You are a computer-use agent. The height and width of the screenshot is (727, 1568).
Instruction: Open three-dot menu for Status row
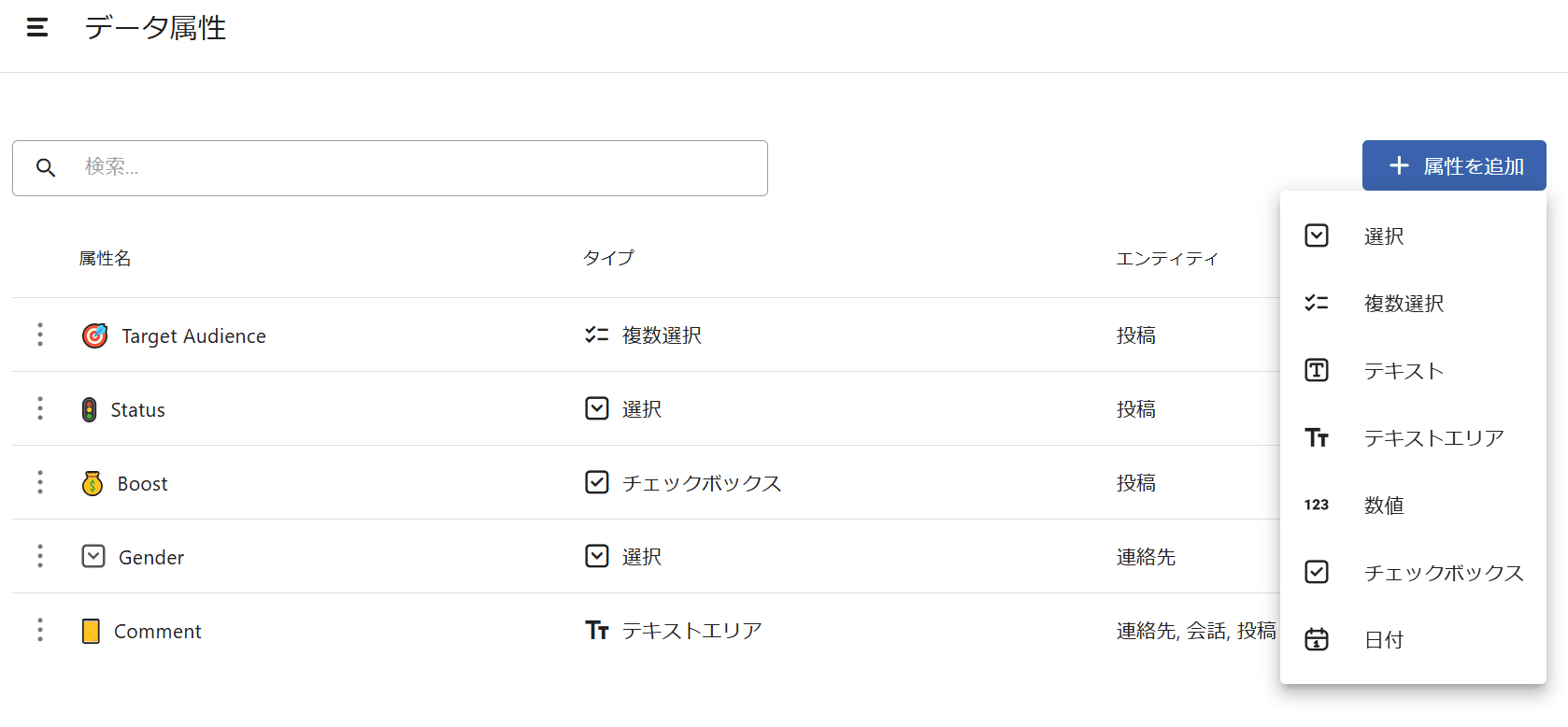(40, 408)
